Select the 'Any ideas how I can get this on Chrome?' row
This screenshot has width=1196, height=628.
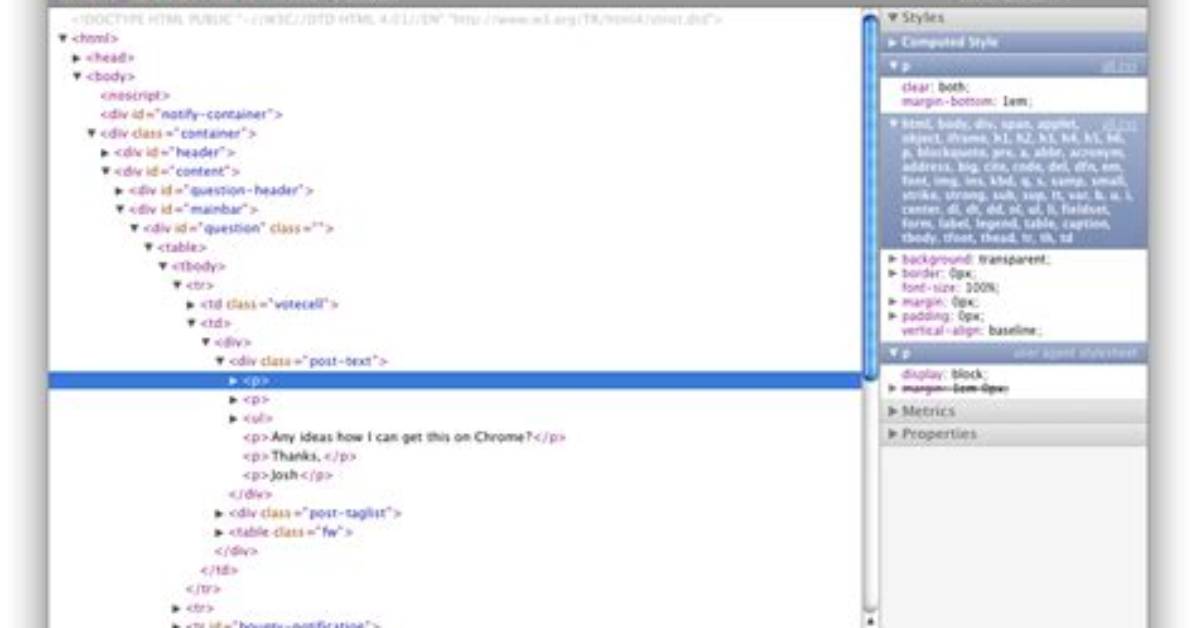[404, 437]
